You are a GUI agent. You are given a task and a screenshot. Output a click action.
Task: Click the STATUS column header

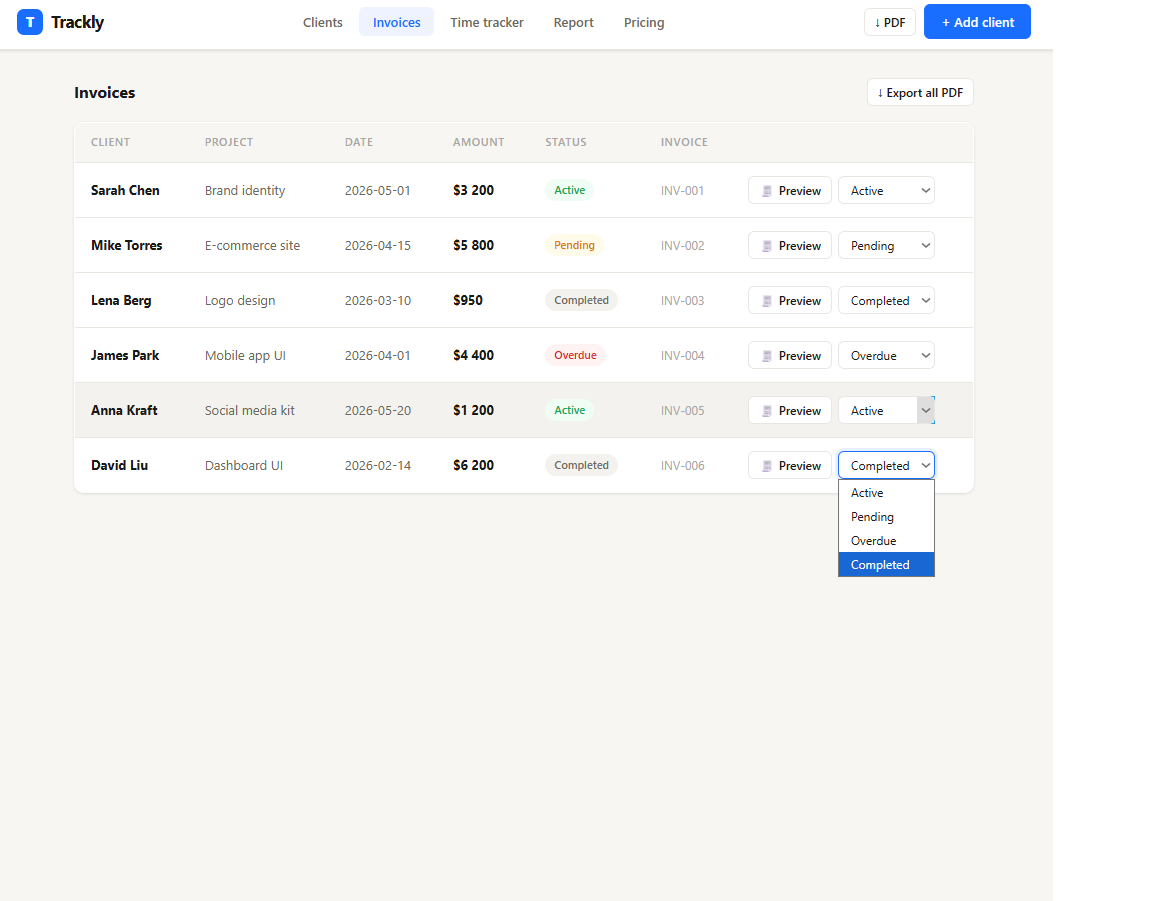coord(566,143)
